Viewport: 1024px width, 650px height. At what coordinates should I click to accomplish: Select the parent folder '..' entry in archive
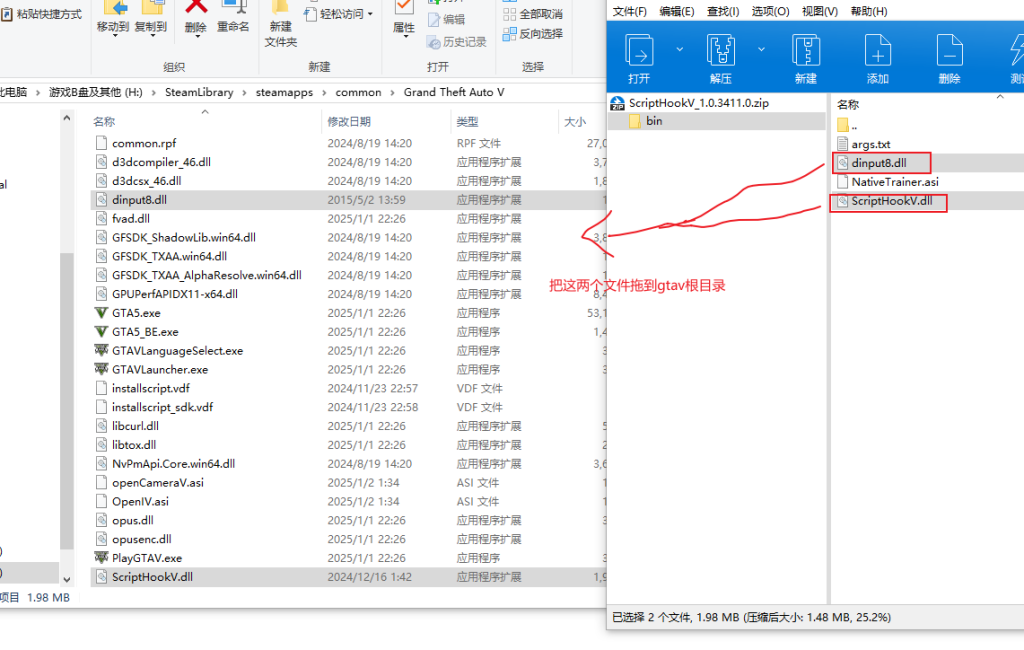point(846,125)
